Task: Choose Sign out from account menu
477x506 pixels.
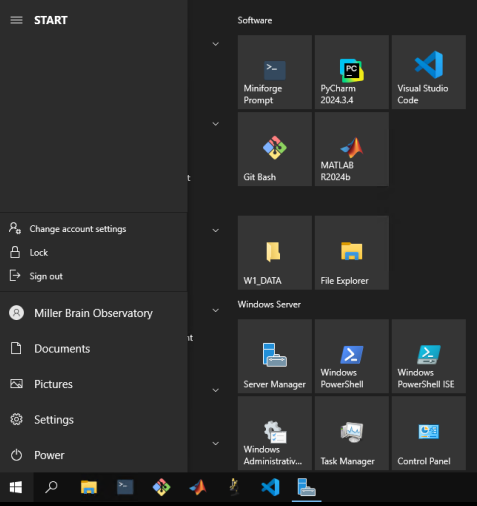Action: tap(94, 276)
